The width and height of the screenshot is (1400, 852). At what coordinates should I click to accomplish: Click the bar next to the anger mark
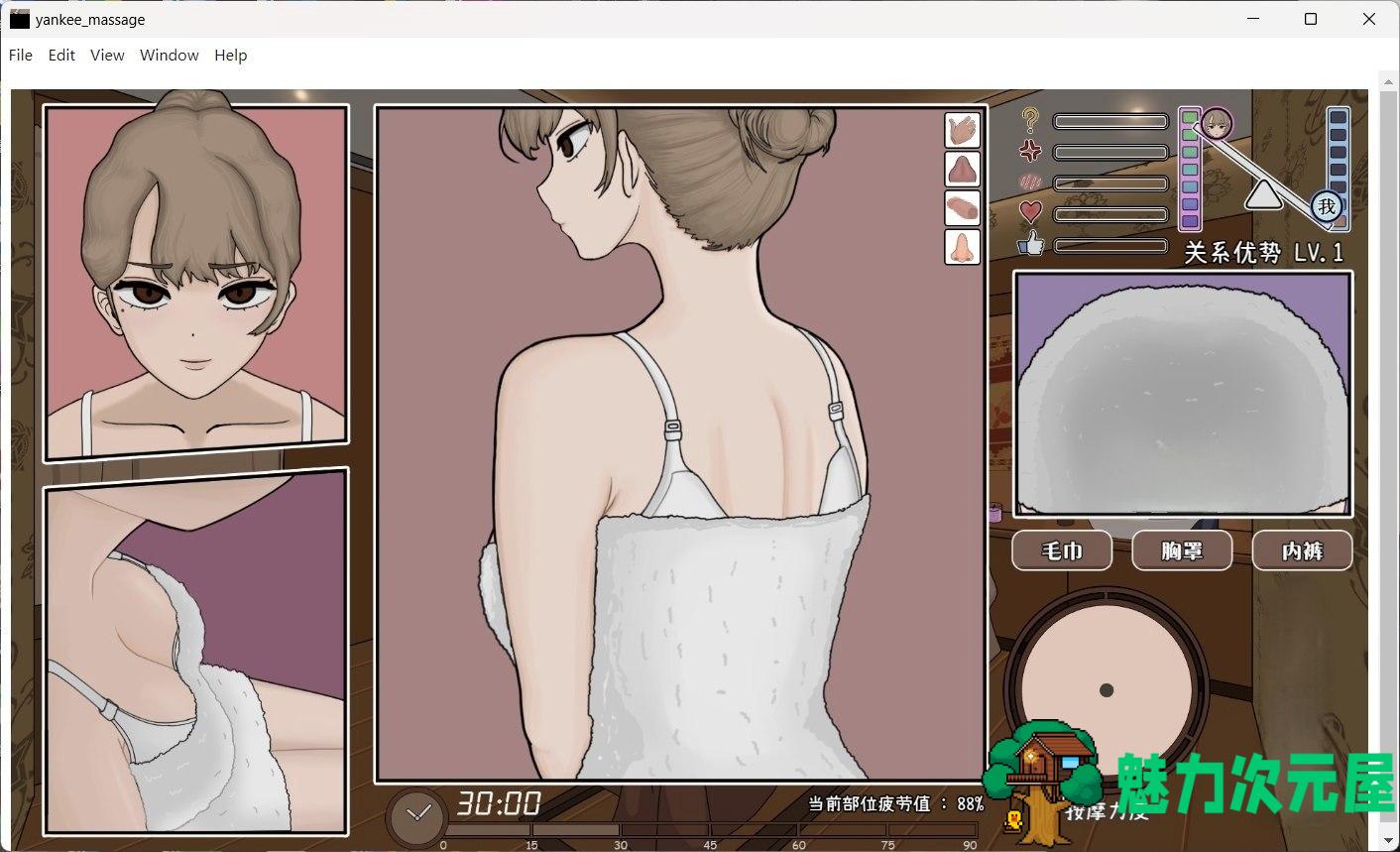[x=1110, y=153]
